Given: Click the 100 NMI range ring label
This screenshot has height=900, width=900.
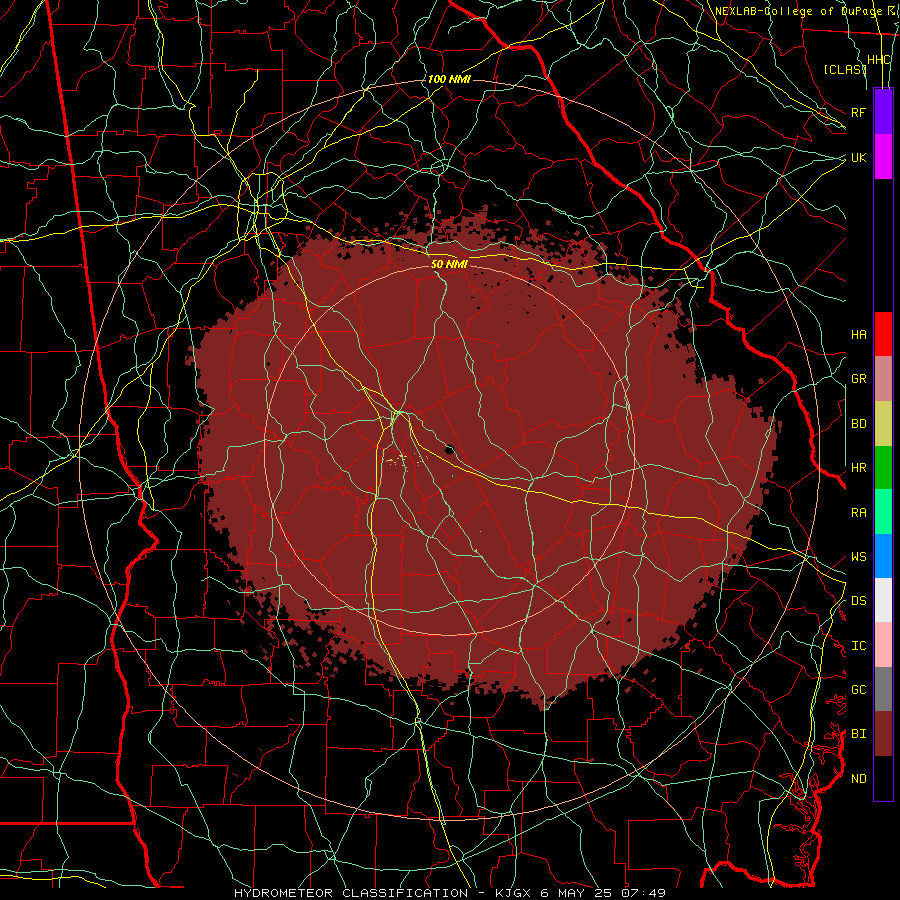Looking at the screenshot, I should 449,79.
